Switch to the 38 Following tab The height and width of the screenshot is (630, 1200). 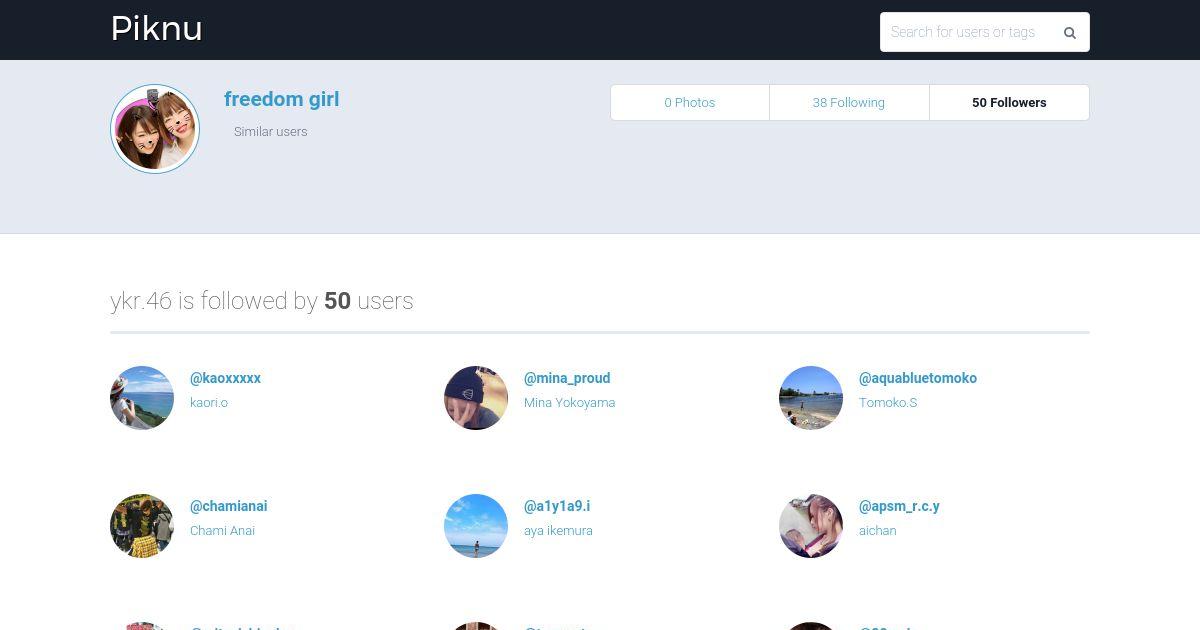[x=849, y=102]
